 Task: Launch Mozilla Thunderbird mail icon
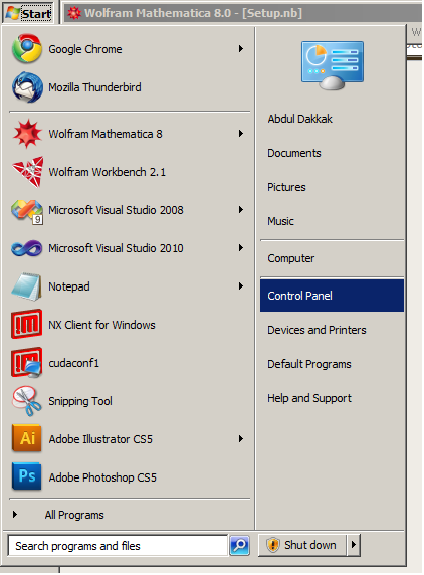coord(27,87)
